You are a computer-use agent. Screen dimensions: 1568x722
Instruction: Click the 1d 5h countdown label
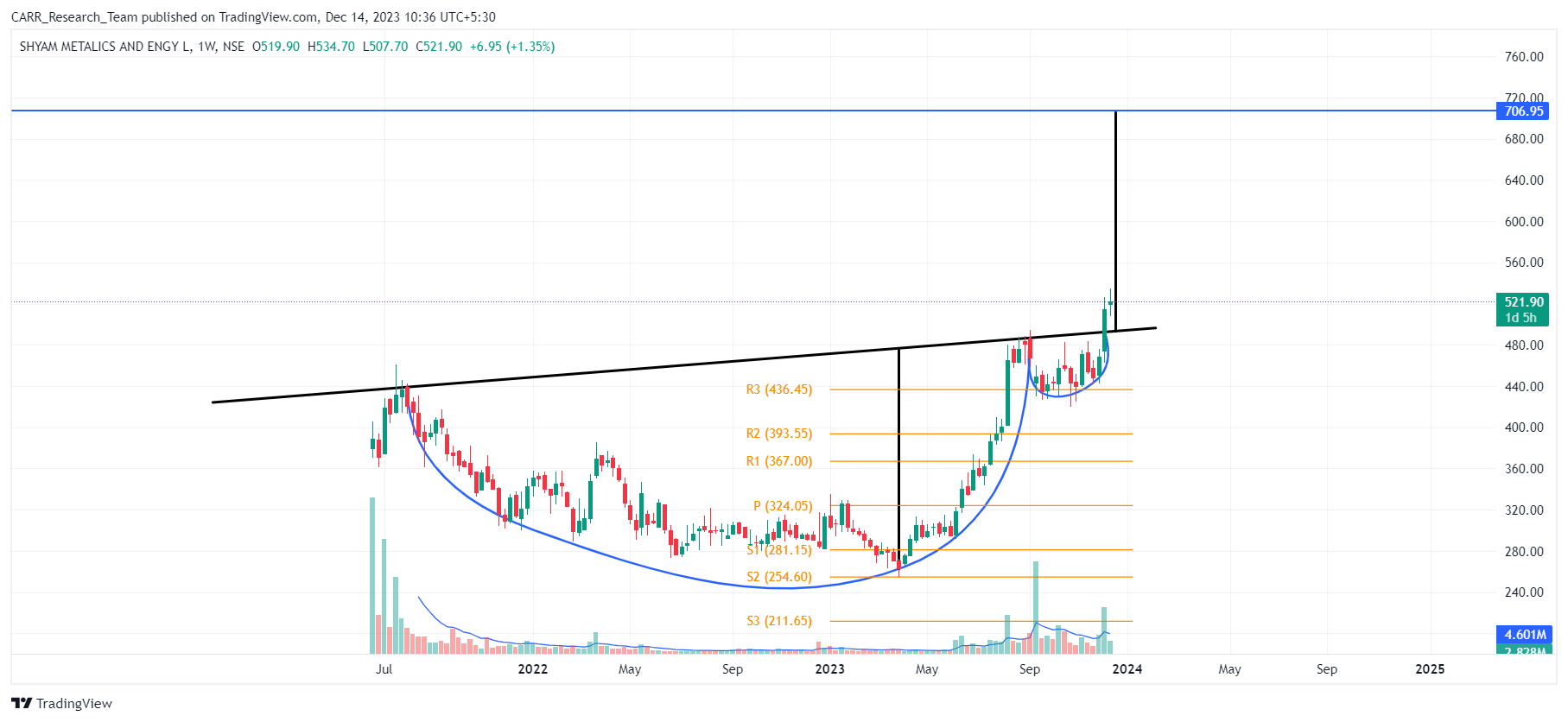1521,318
